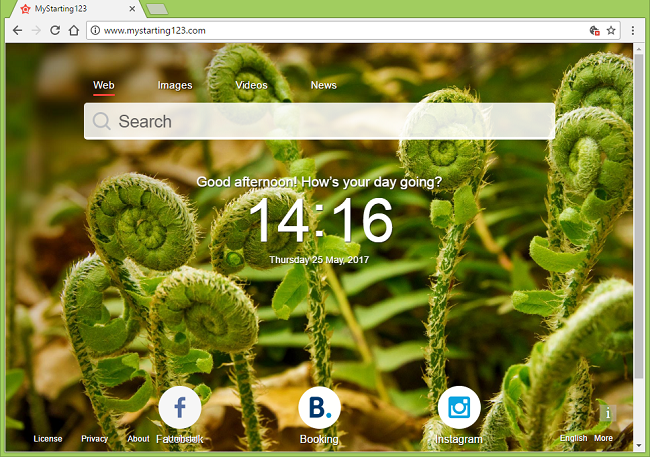This screenshot has width=650, height=457.
Task: Open the Instagram shortcut icon
Action: click(x=459, y=407)
